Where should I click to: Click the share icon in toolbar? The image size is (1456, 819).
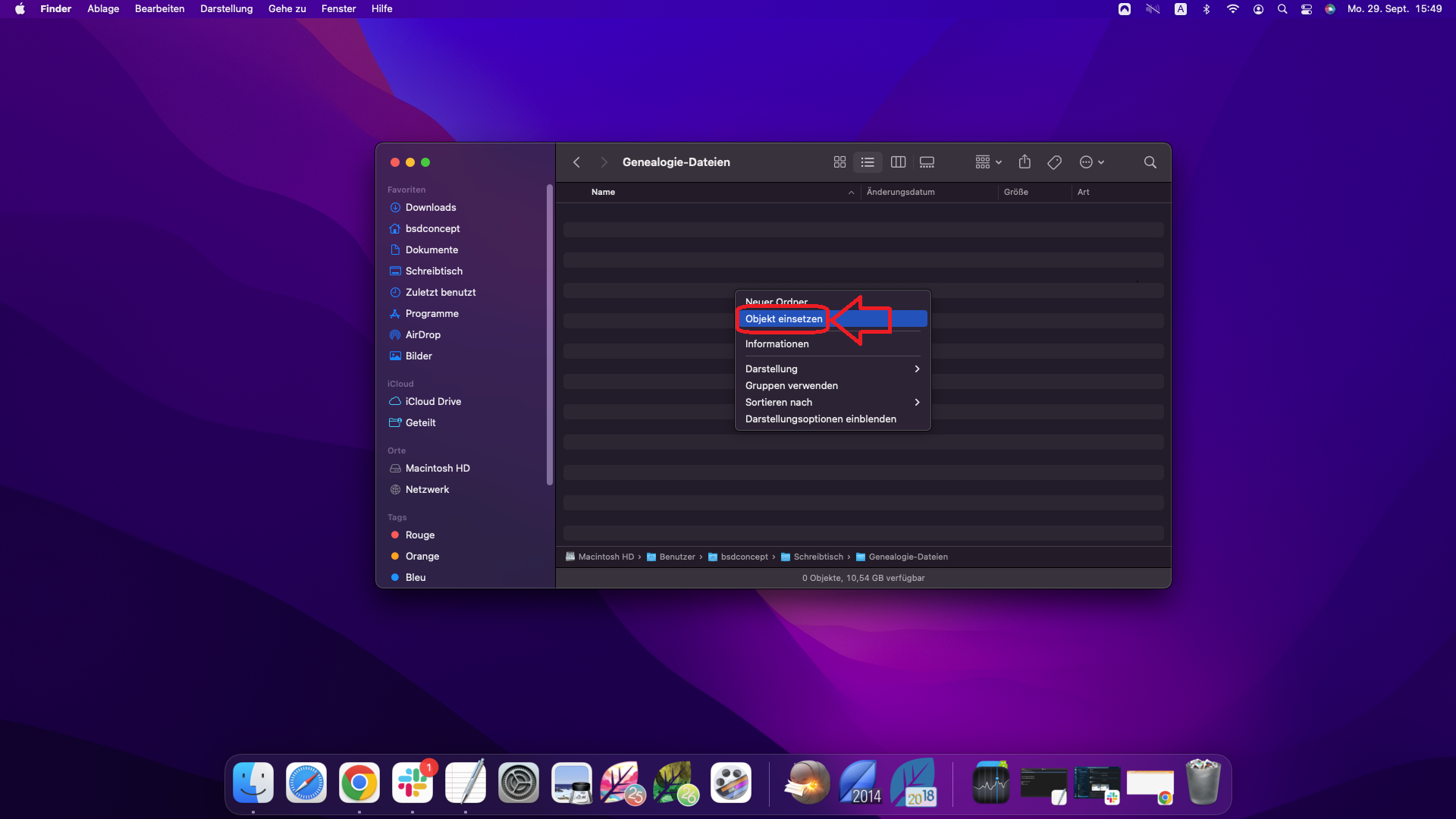tap(1025, 162)
